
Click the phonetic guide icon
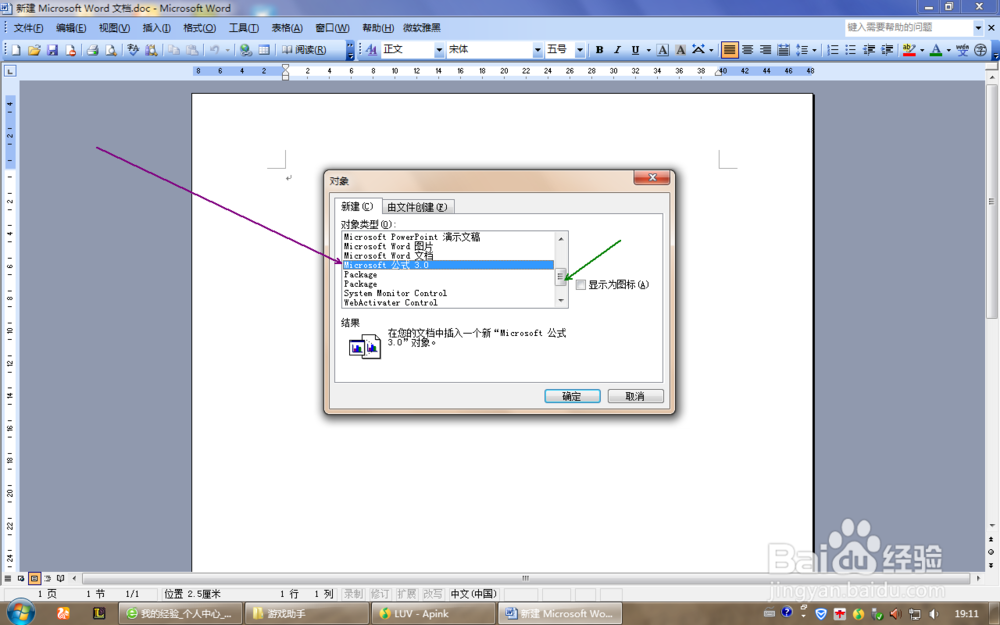click(962, 50)
